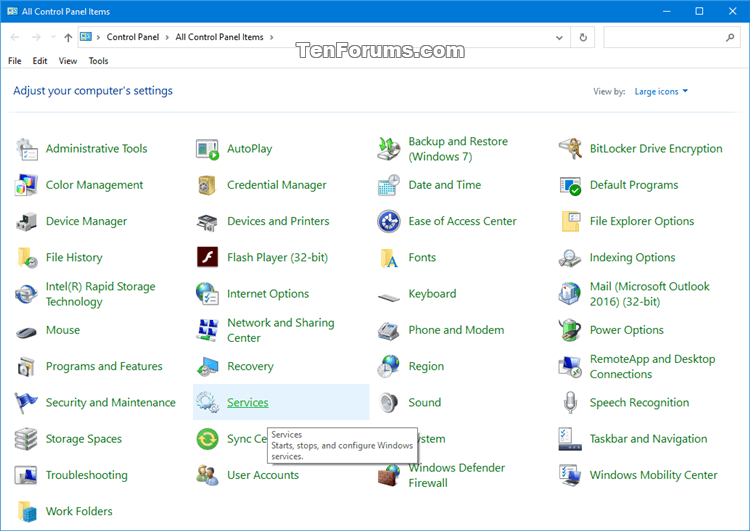Click the Devices and Printers icon
The height and width of the screenshot is (531, 750).
point(208,221)
